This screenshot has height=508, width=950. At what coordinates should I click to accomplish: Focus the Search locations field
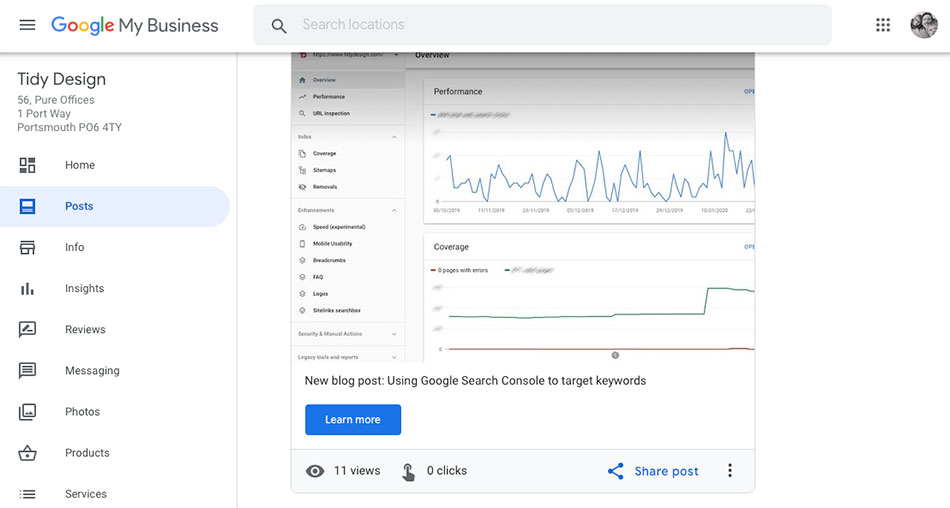pos(542,25)
